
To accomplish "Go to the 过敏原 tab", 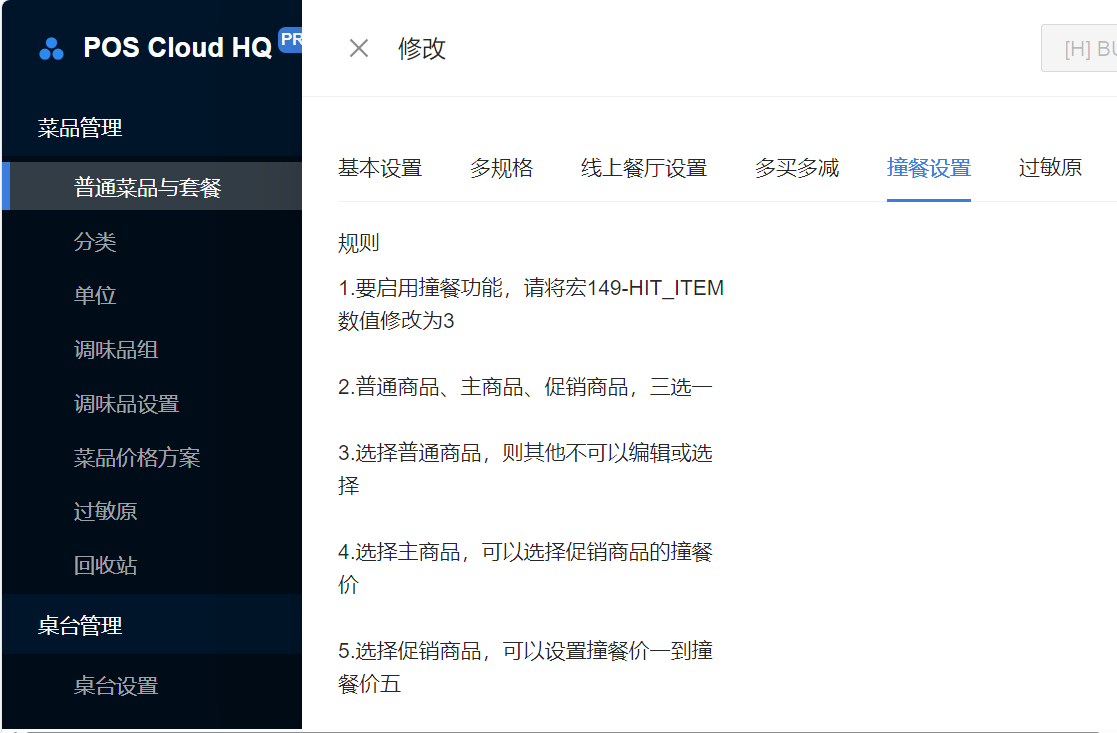I will (1050, 168).
